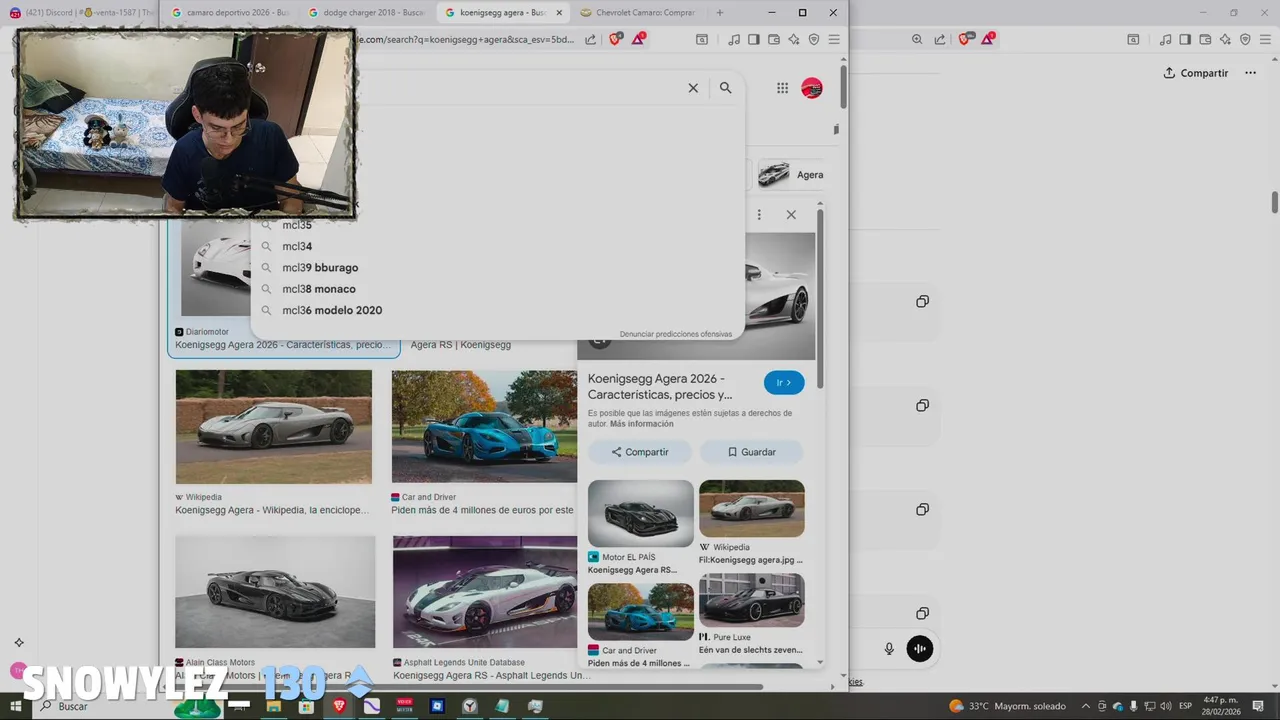Close the image preview panel
The image size is (1280, 720).
click(791, 215)
